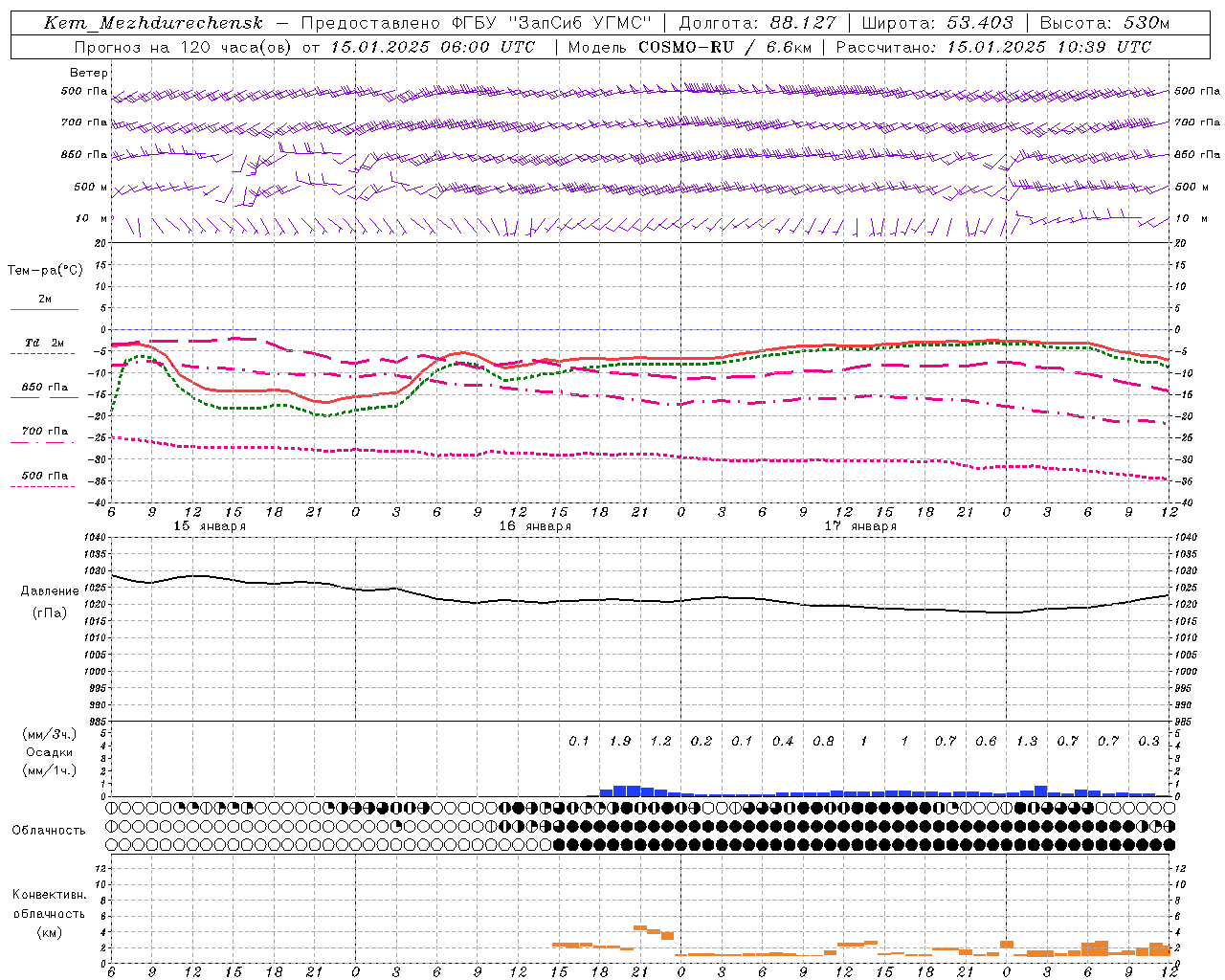
Task: Click the Тем-ра(°C) temperature axis title
Action: coord(45,271)
